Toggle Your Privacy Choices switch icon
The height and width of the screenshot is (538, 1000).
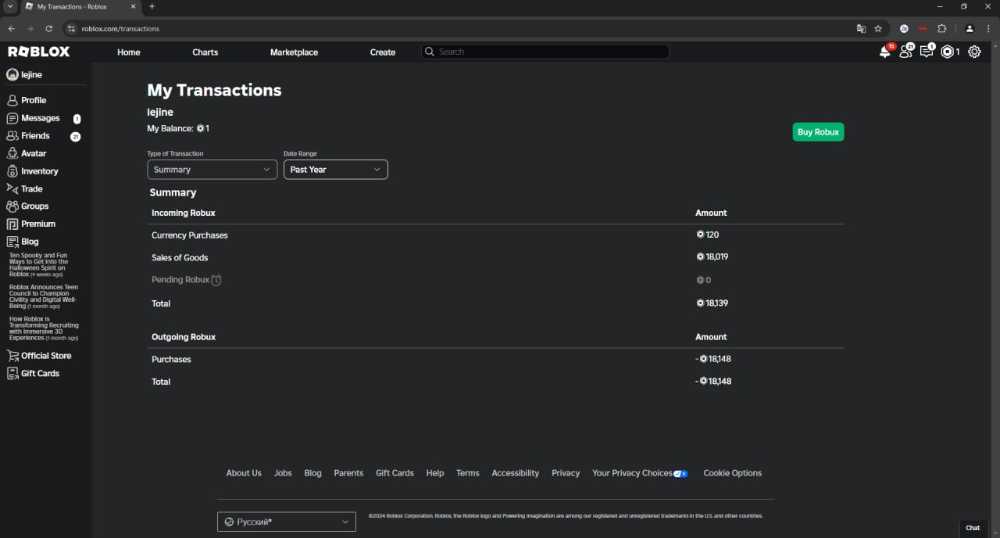pyautogui.click(x=680, y=474)
